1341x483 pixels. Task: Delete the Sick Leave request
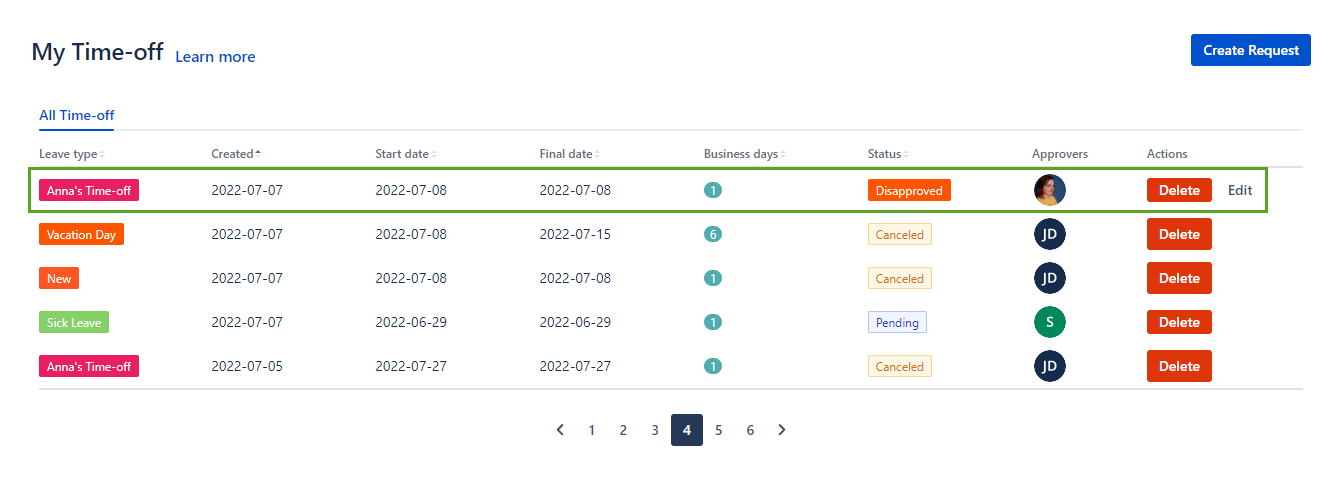tap(1178, 322)
